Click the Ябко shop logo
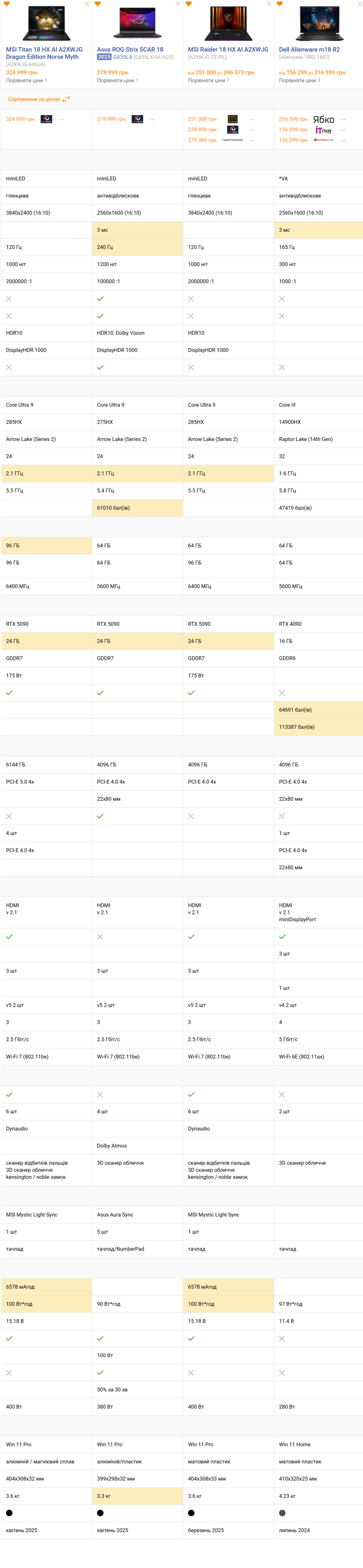The width and height of the screenshot is (363, 1568). click(323, 119)
